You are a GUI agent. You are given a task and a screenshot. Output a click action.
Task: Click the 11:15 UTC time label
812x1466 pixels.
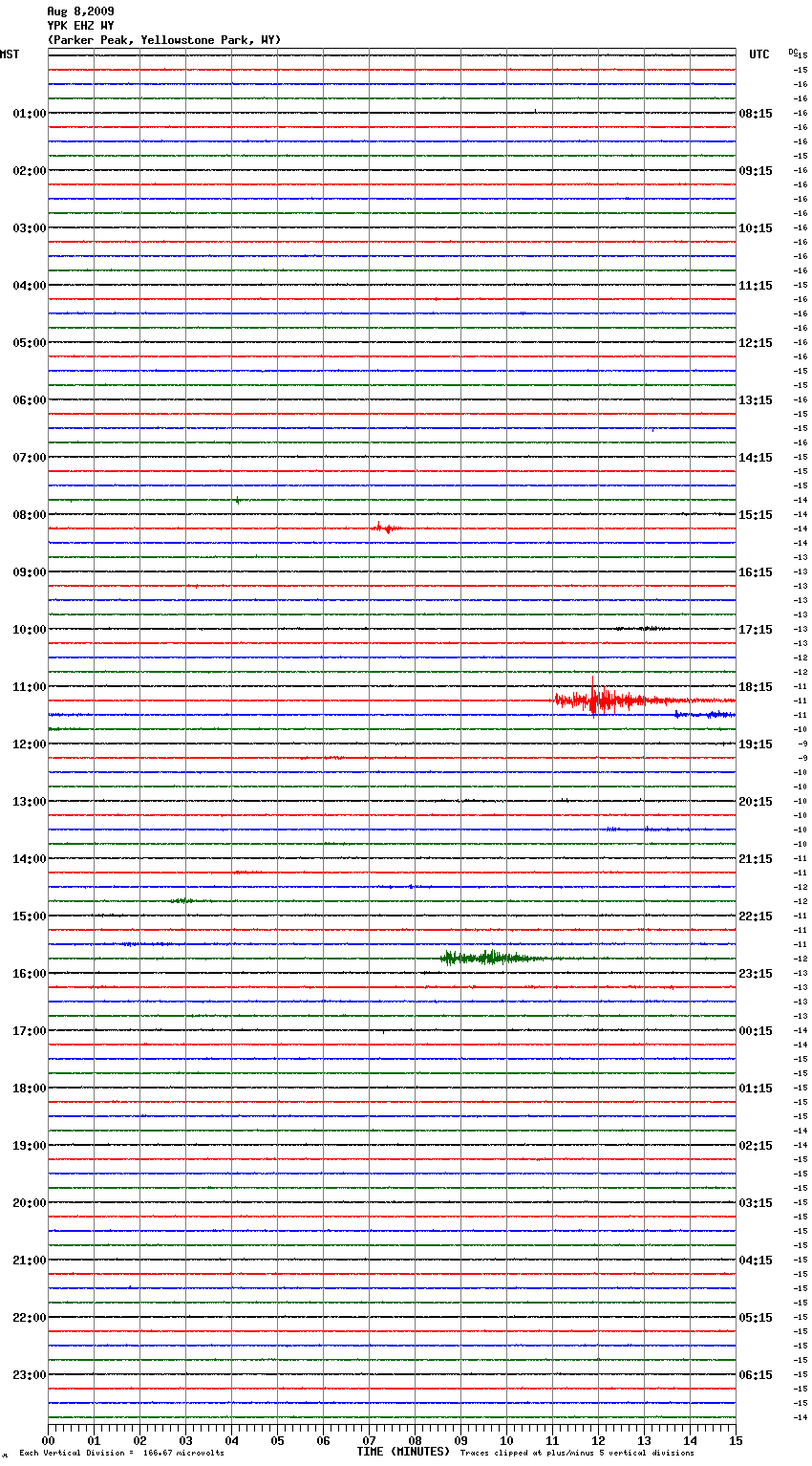pyautogui.click(x=756, y=286)
